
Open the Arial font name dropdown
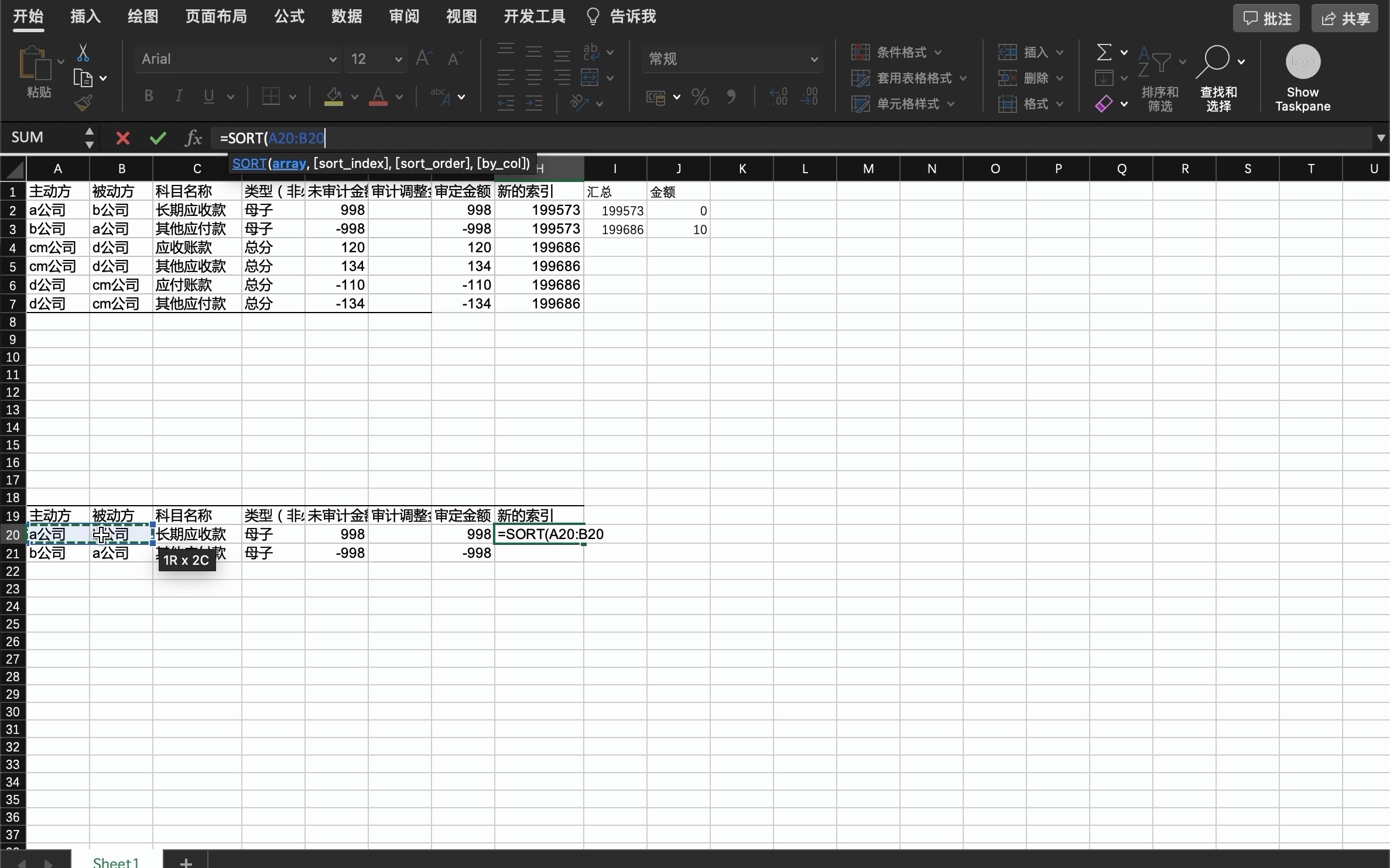click(x=332, y=59)
